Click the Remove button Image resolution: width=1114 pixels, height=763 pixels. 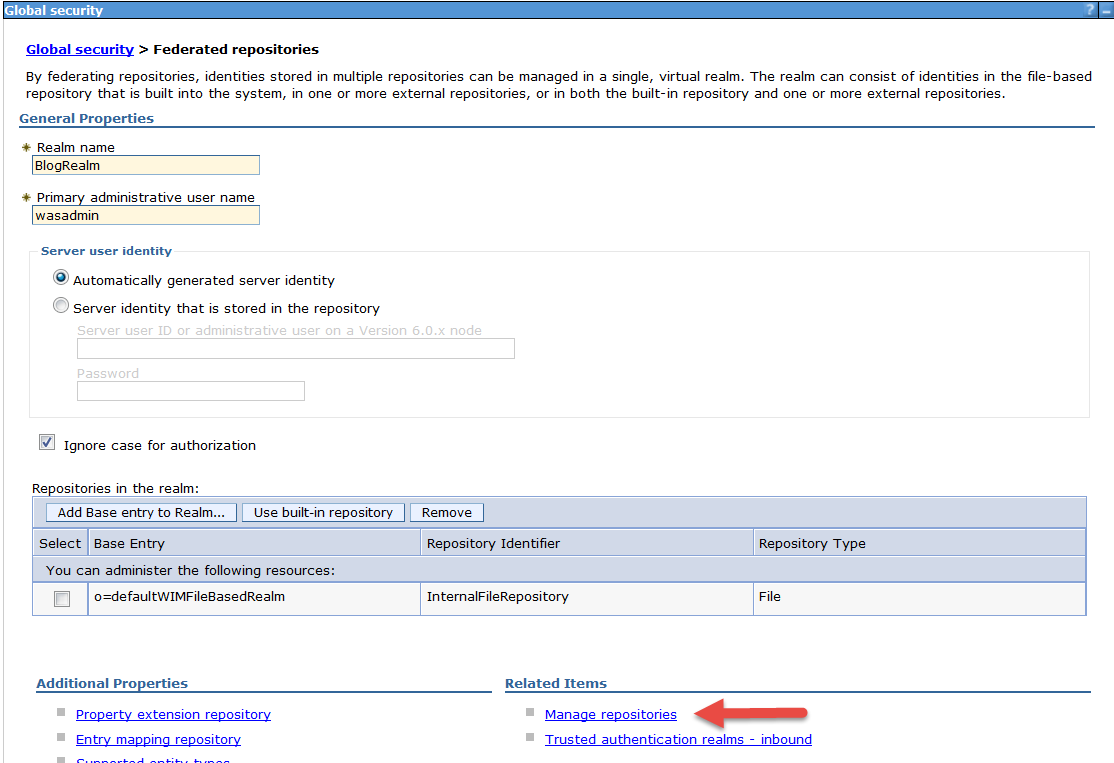coord(446,512)
